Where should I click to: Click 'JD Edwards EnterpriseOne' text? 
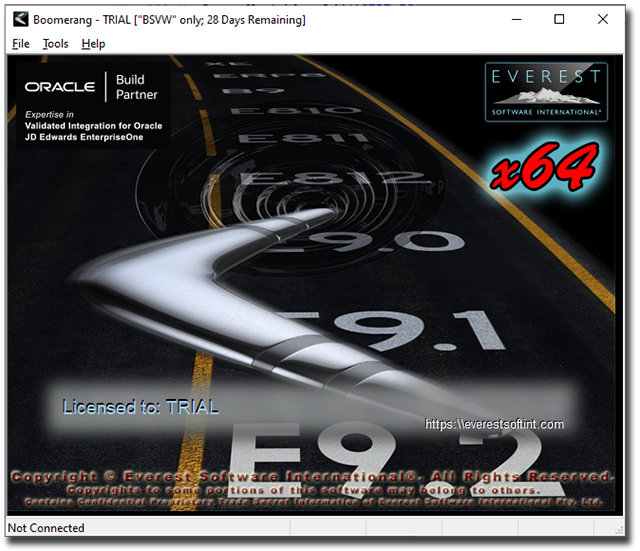84,137
